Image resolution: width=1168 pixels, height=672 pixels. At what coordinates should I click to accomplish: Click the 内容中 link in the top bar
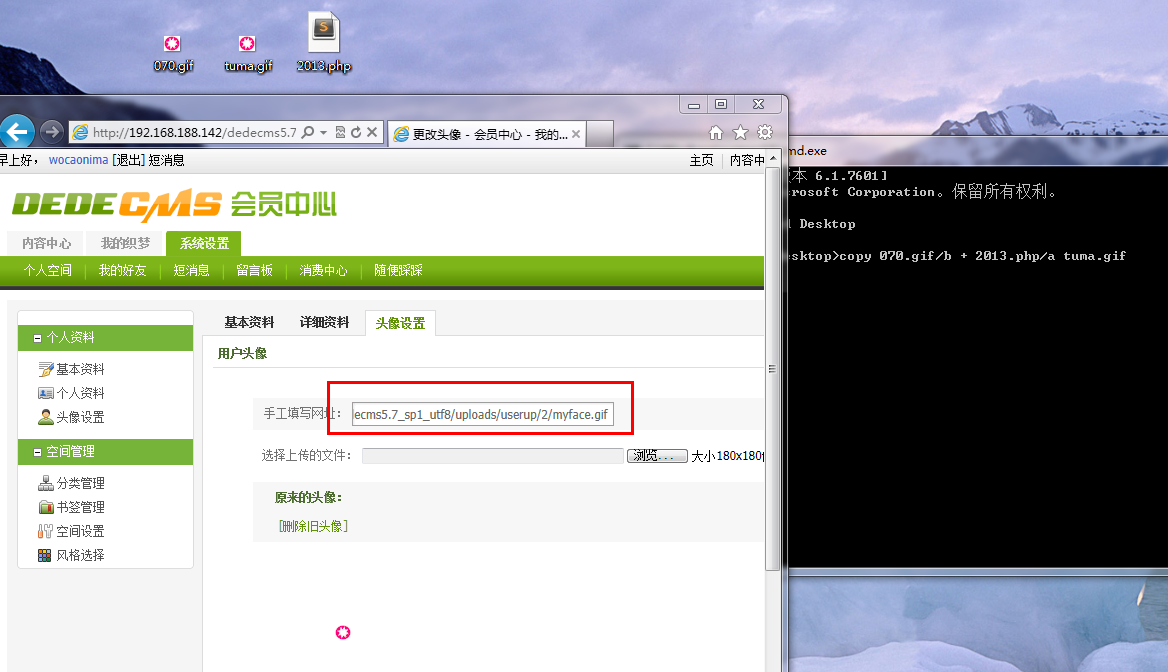click(x=746, y=160)
